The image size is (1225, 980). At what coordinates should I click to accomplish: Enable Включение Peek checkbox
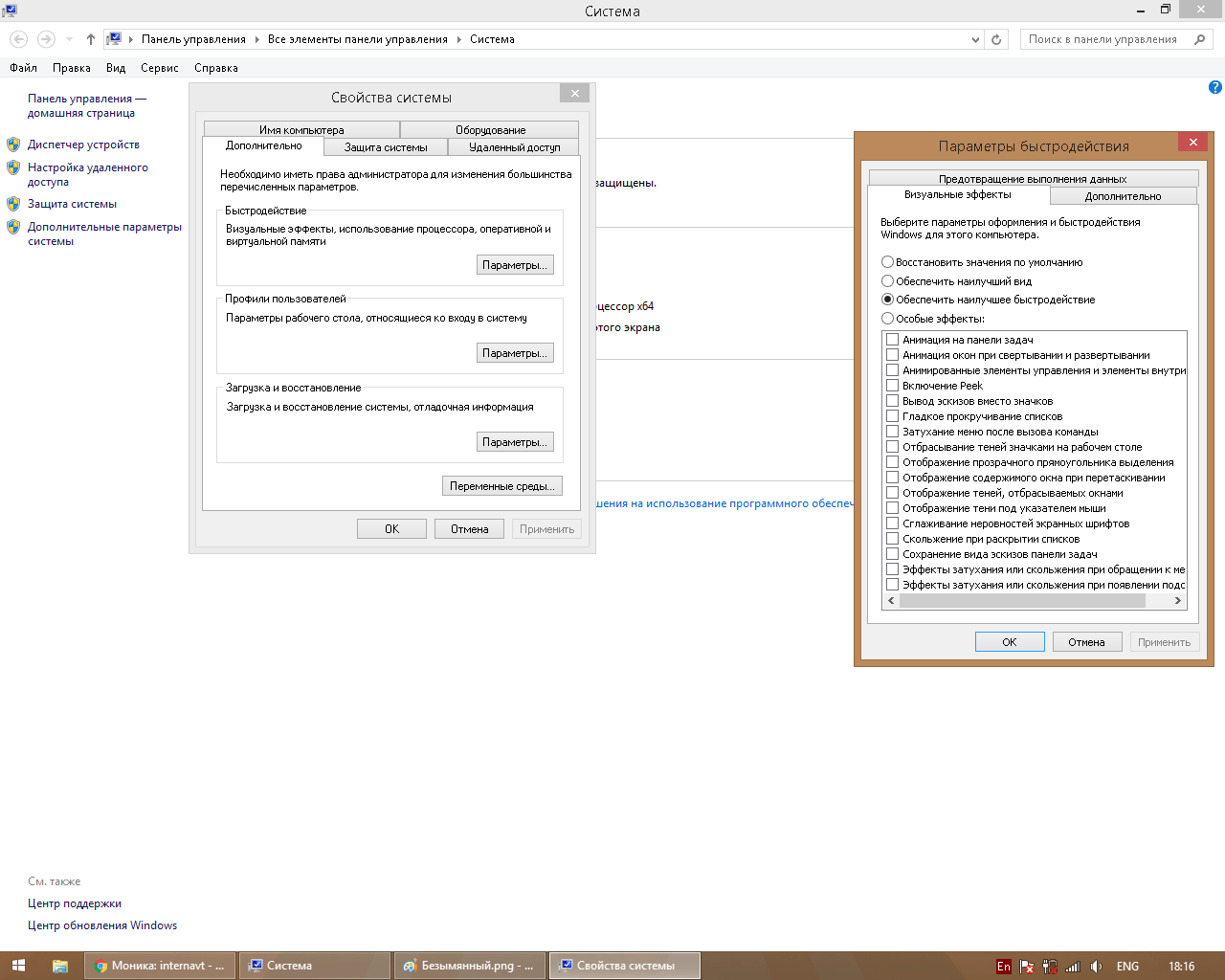[893, 386]
